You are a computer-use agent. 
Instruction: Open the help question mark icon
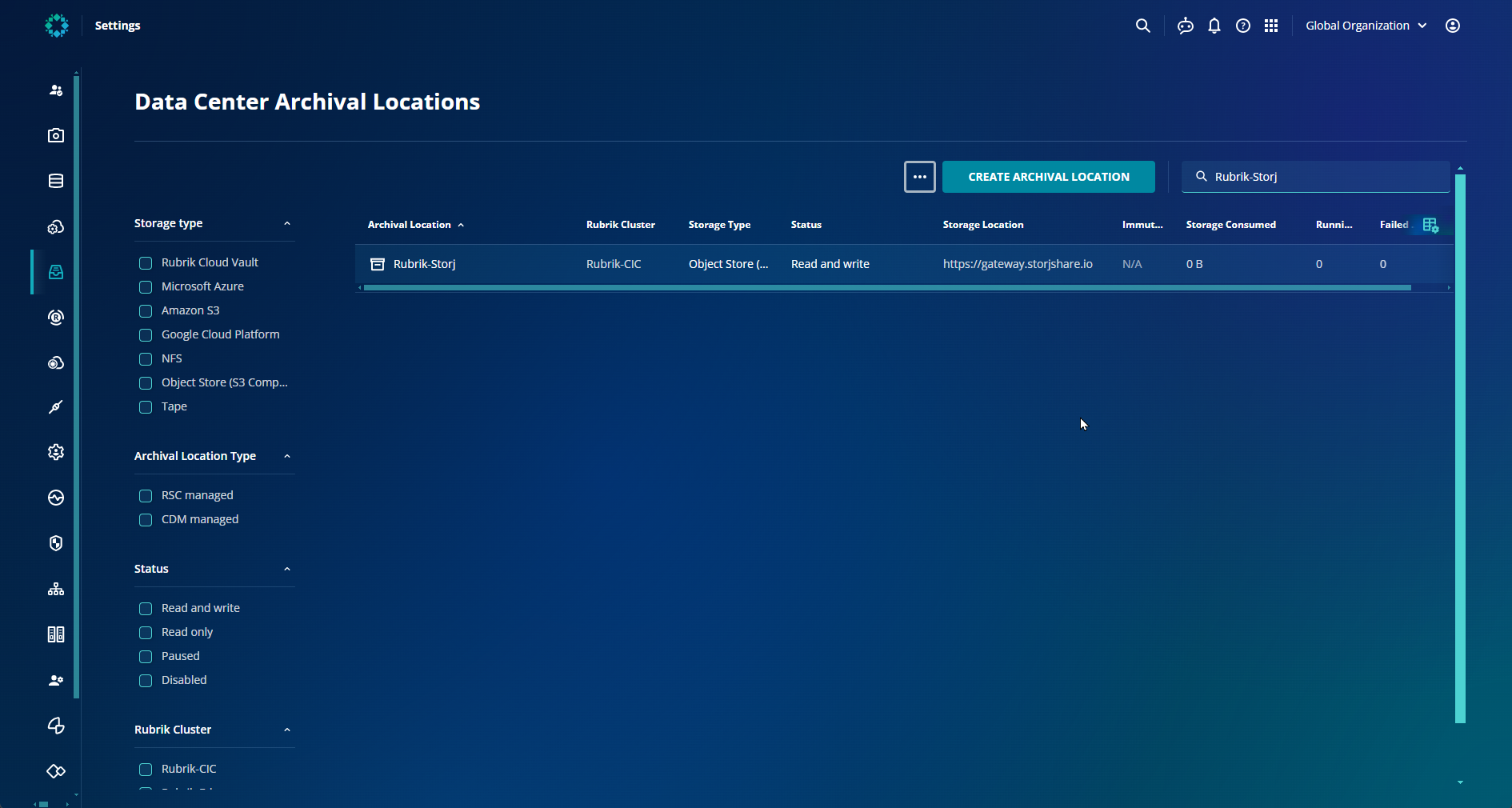[1243, 26]
